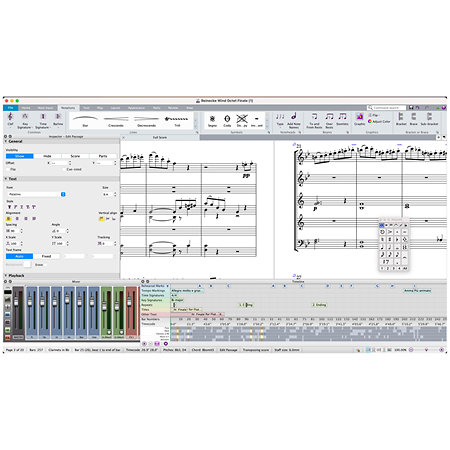Screen dimensions: 450x450
Task: Click the Tracking stepper arrows
Action: coord(115,244)
